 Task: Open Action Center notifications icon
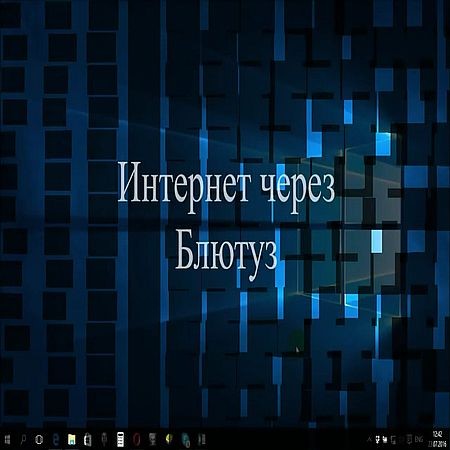[410, 440]
